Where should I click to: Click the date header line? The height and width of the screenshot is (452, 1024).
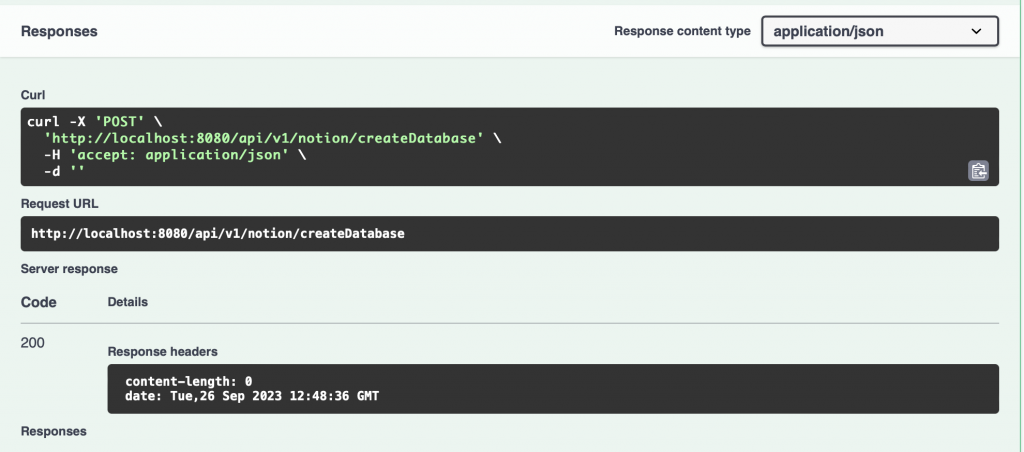[252, 397]
